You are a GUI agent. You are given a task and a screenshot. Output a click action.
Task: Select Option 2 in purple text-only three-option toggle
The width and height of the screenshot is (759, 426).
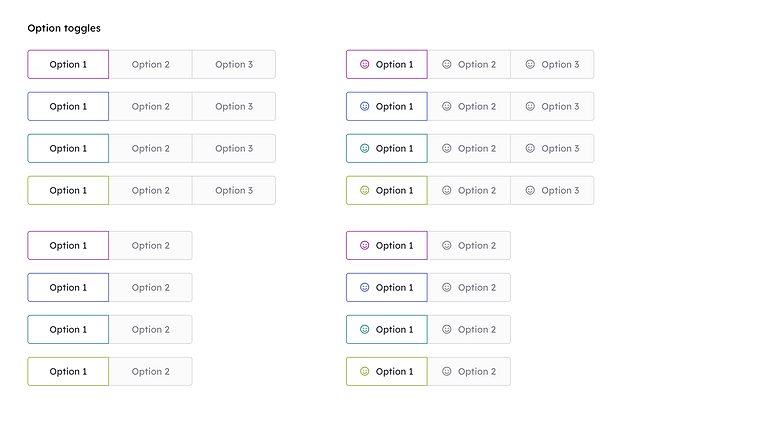pos(151,64)
